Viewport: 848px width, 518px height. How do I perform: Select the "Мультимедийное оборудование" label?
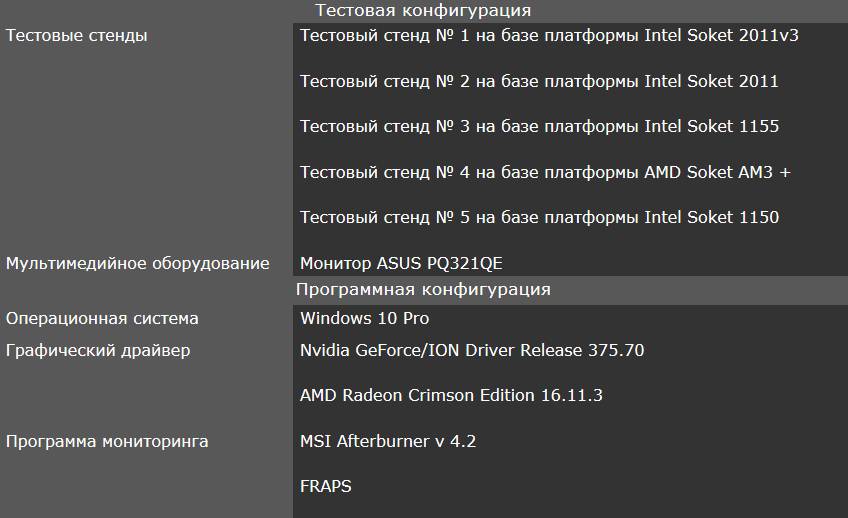138,264
